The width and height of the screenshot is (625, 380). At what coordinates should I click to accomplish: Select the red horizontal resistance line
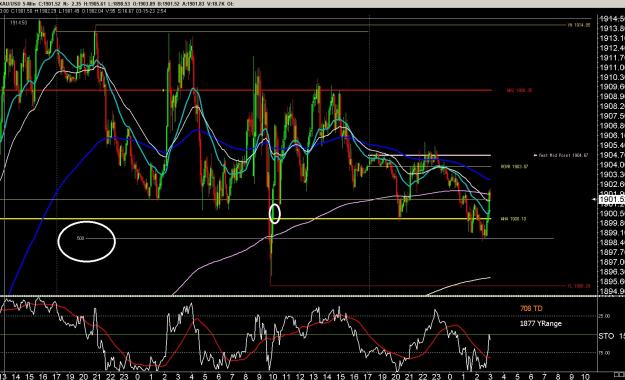tap(245, 91)
